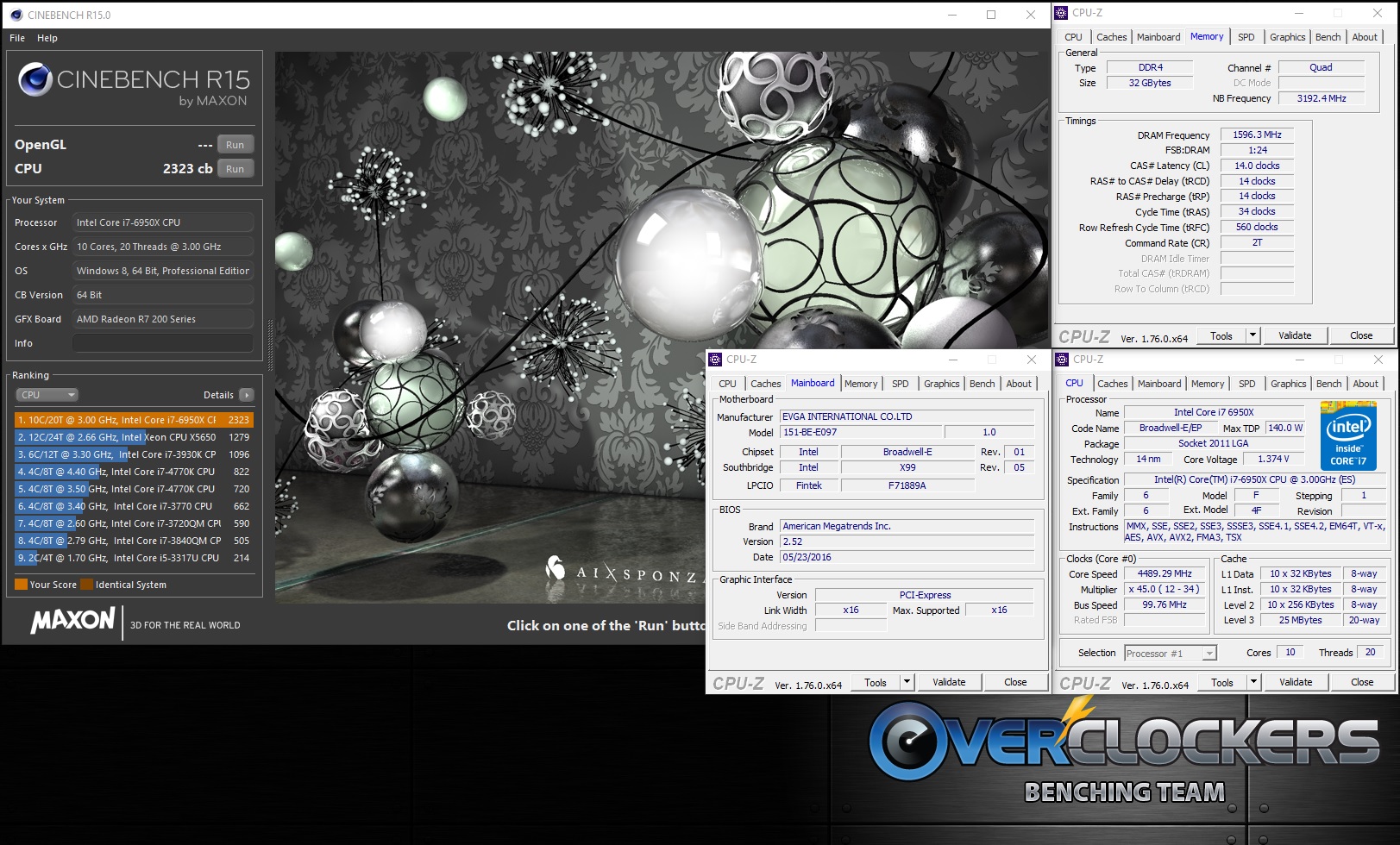Select ranking row 8 Core i7-3840QM
1400x845 pixels.
[x=134, y=541]
